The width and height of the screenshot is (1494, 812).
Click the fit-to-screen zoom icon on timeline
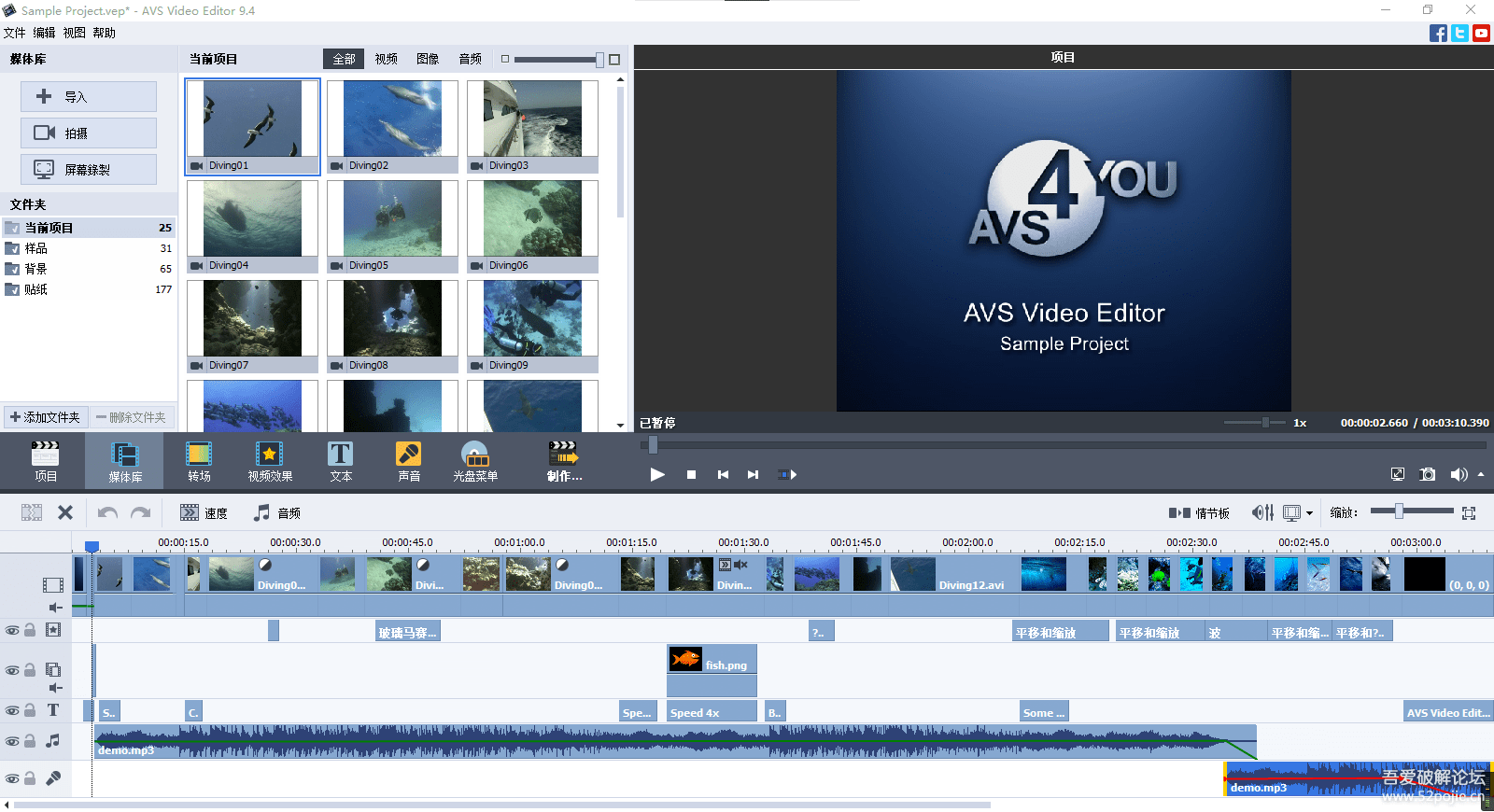(1469, 512)
